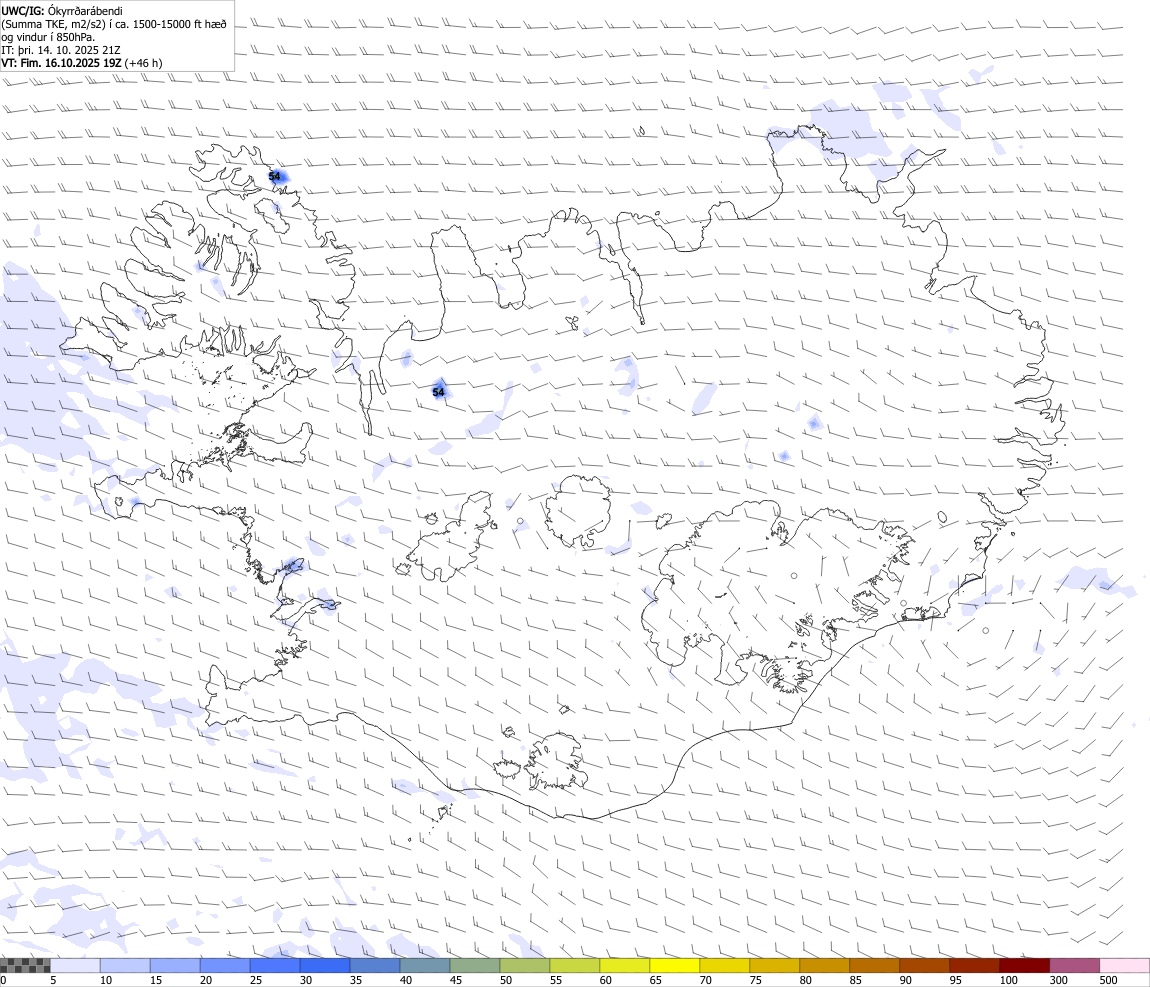Click the legend tick label "10"
This screenshot has height=987, width=1150.
[106, 980]
